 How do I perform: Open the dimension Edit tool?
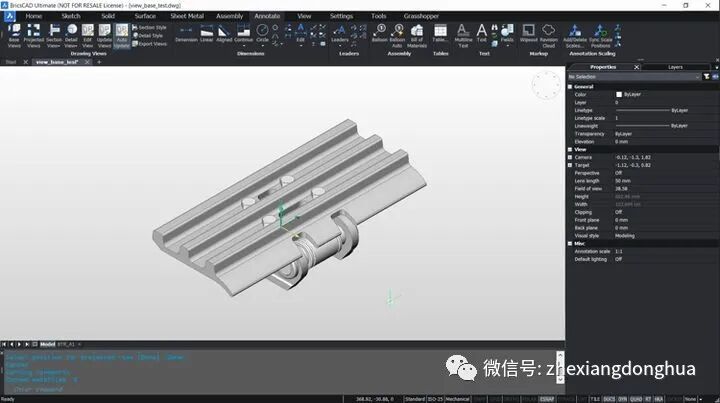click(300, 33)
